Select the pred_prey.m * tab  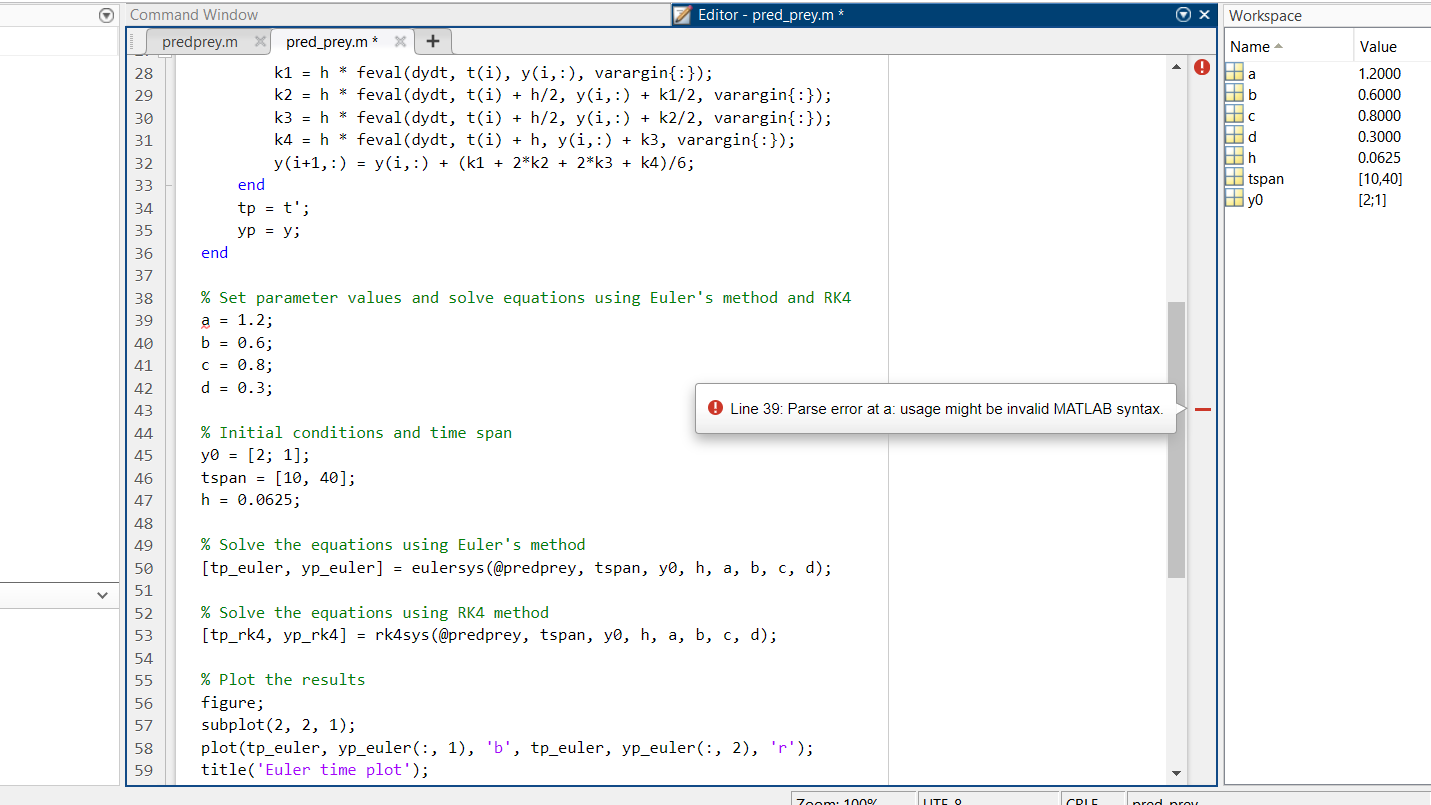[332, 42]
